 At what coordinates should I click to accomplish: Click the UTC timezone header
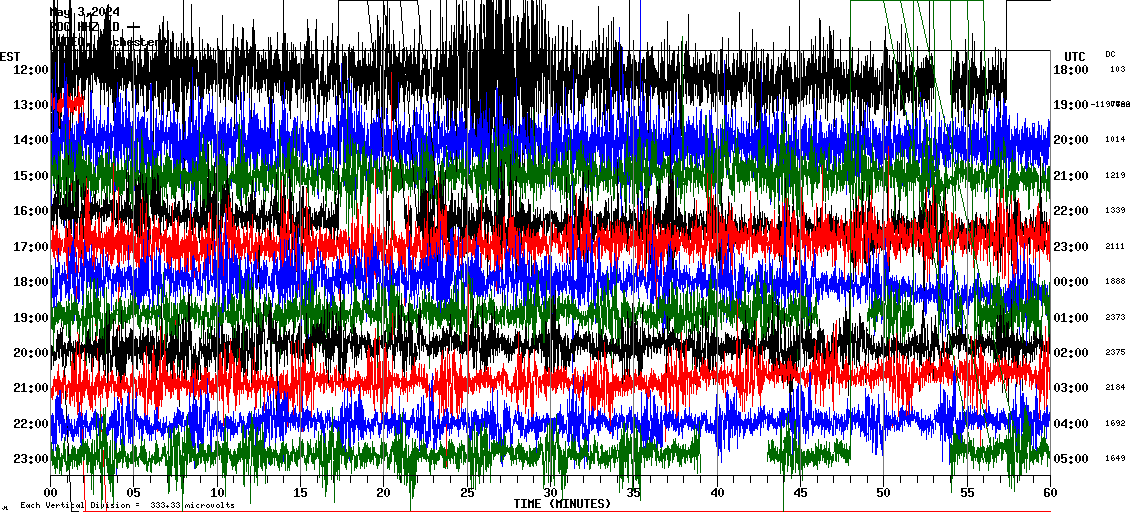(1075, 56)
